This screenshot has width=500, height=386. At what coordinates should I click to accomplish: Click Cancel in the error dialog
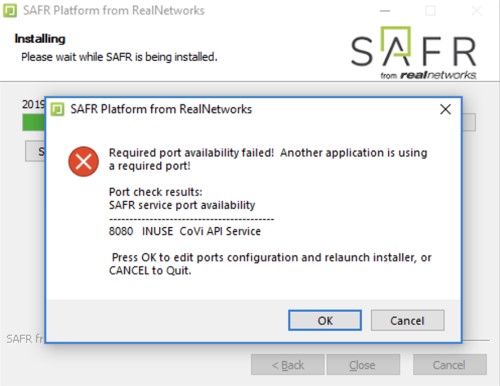click(x=407, y=320)
